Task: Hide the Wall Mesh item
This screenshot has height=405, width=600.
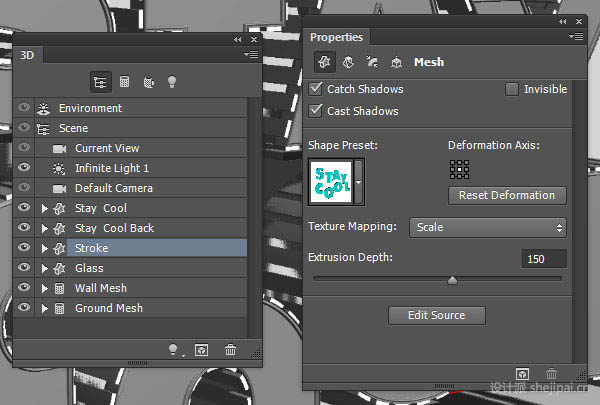Action: pos(24,287)
